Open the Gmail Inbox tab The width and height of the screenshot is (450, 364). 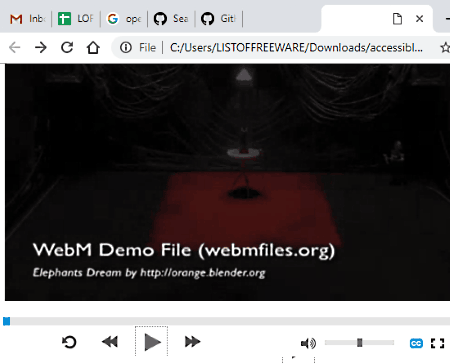click(27, 19)
